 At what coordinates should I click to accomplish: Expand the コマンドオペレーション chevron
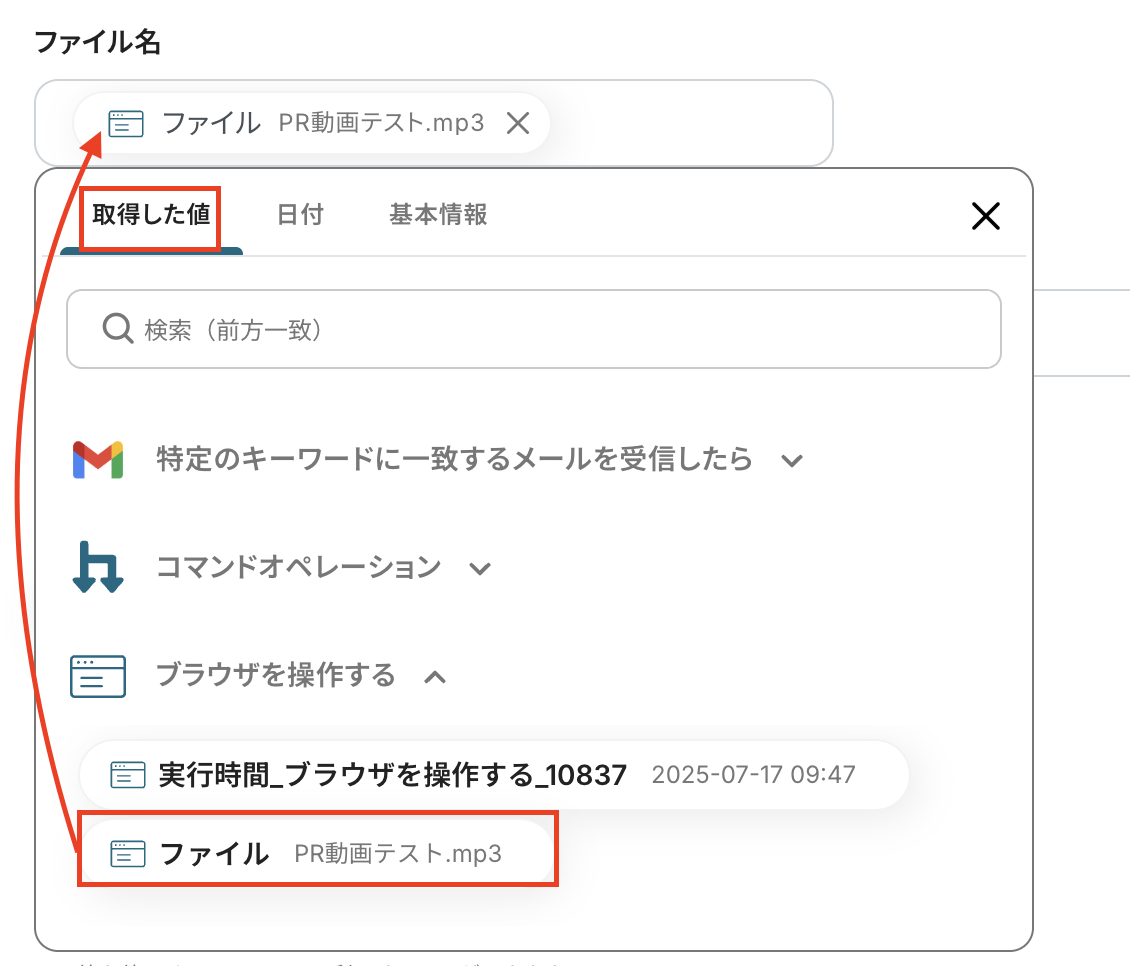click(480, 569)
